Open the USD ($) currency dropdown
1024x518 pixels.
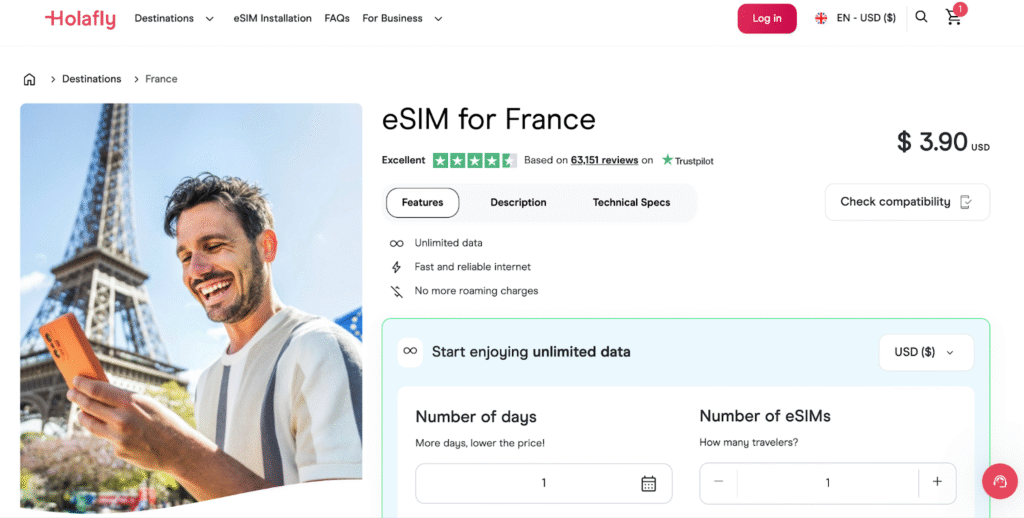click(925, 352)
